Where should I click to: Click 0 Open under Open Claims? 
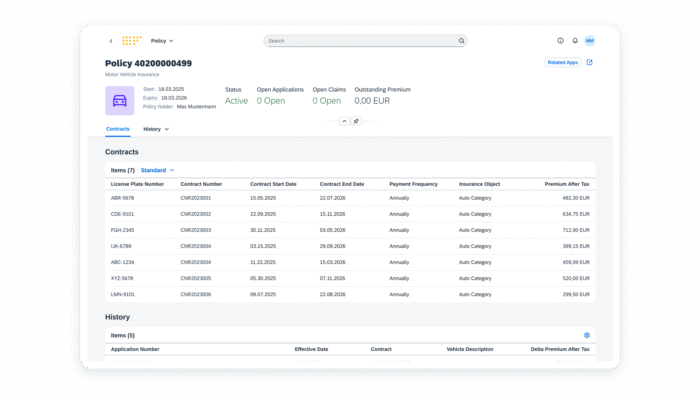[x=326, y=101]
